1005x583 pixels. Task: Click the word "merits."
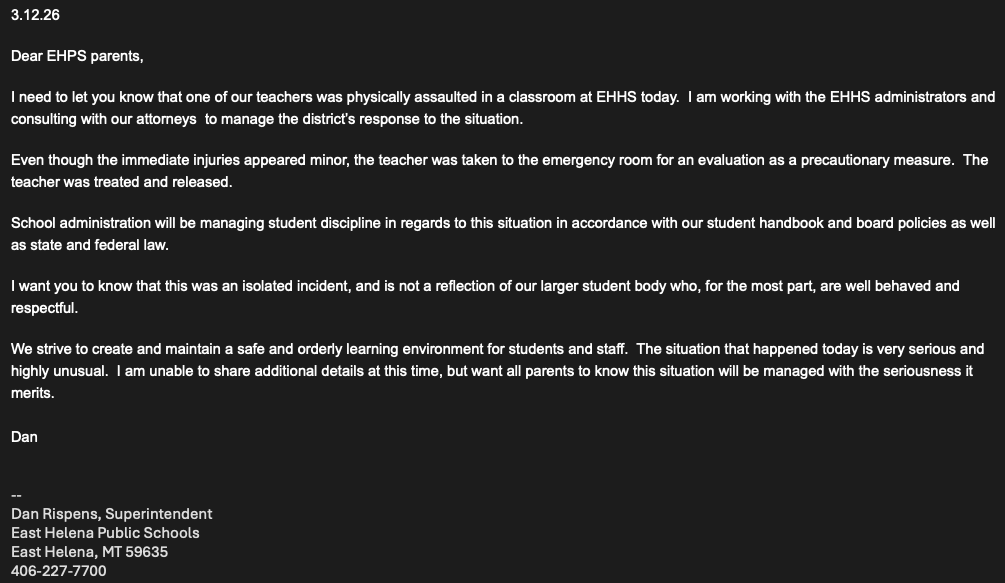click(x=33, y=393)
